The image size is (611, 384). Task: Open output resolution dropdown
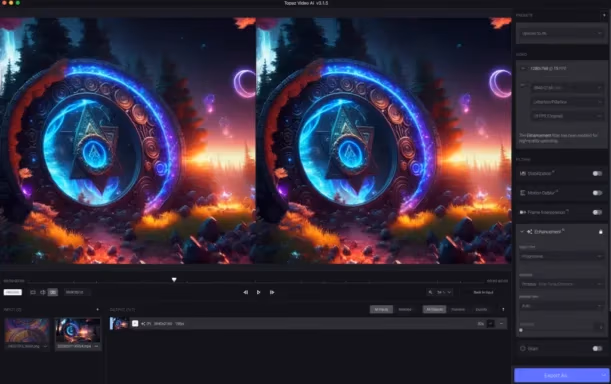coord(567,88)
